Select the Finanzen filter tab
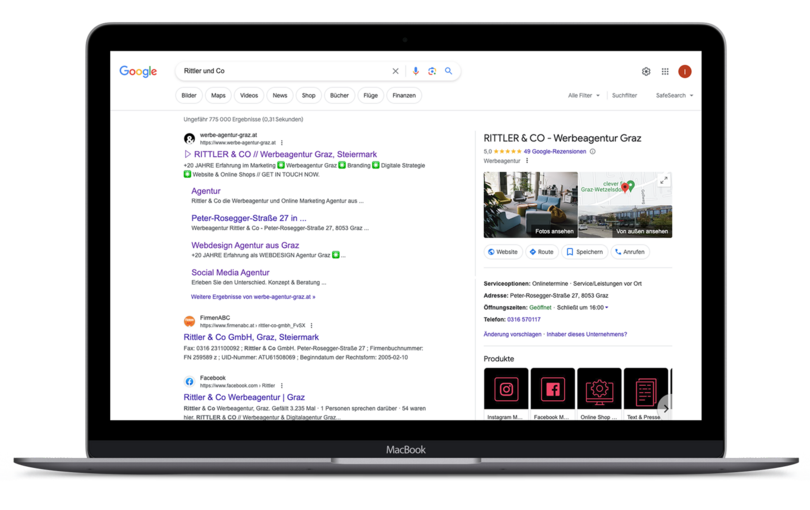810x510 pixels. 404,96
